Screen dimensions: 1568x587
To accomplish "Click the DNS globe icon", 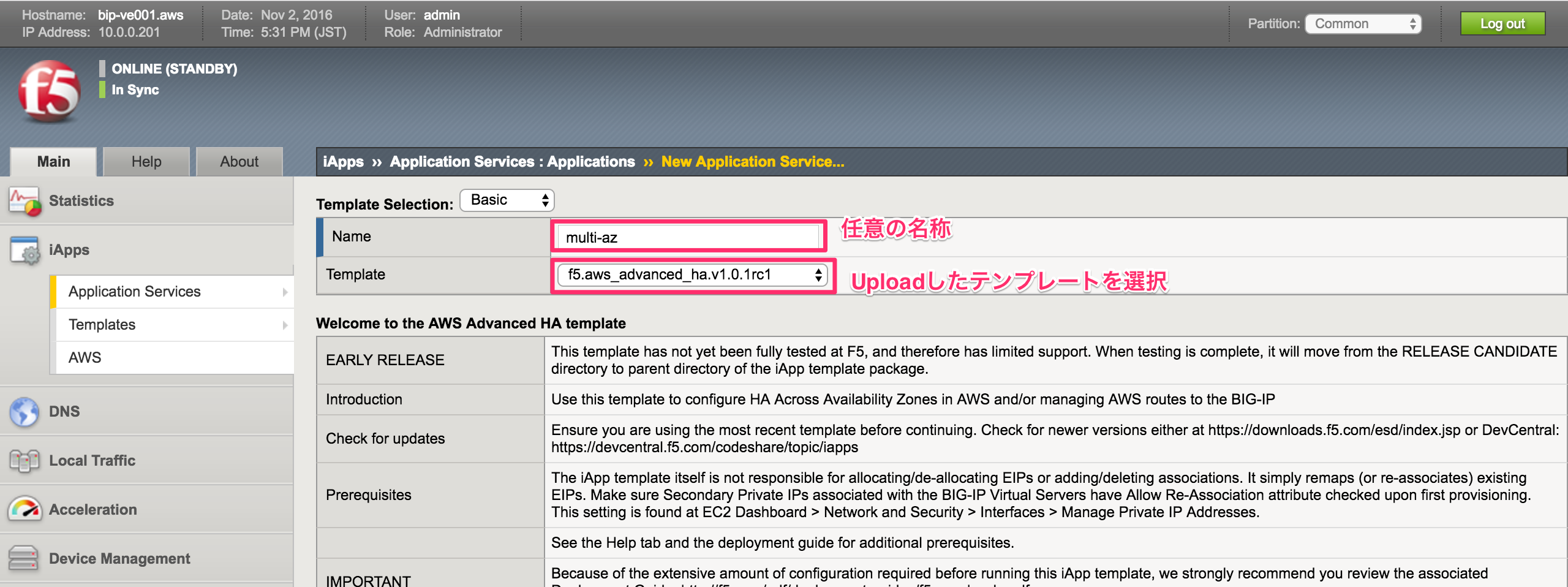I will pos(24,411).
